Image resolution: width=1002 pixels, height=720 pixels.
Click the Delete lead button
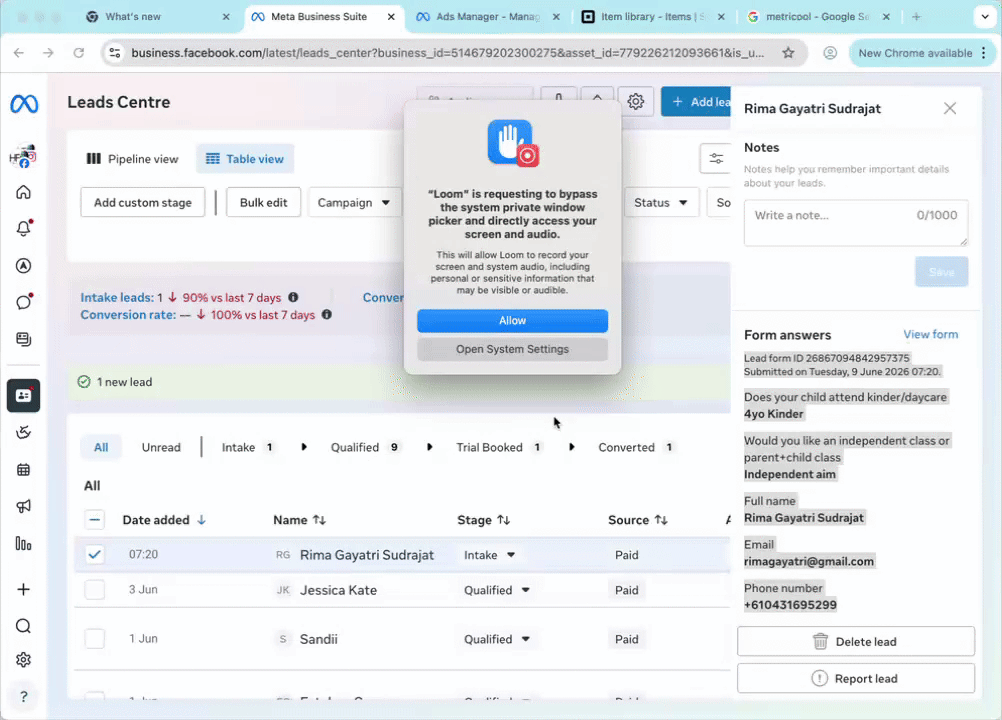tap(856, 641)
